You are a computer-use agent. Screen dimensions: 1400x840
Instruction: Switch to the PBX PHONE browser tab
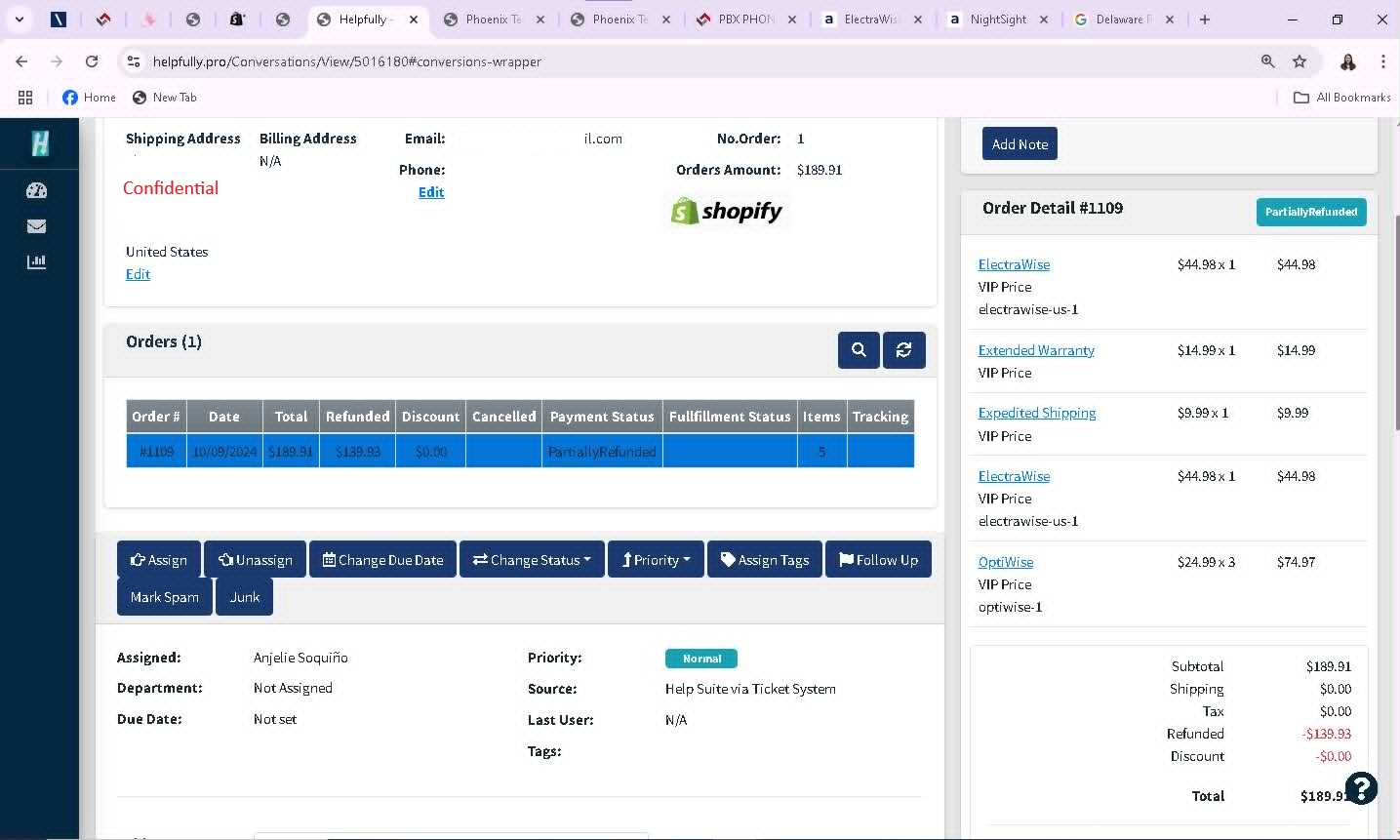click(745, 20)
